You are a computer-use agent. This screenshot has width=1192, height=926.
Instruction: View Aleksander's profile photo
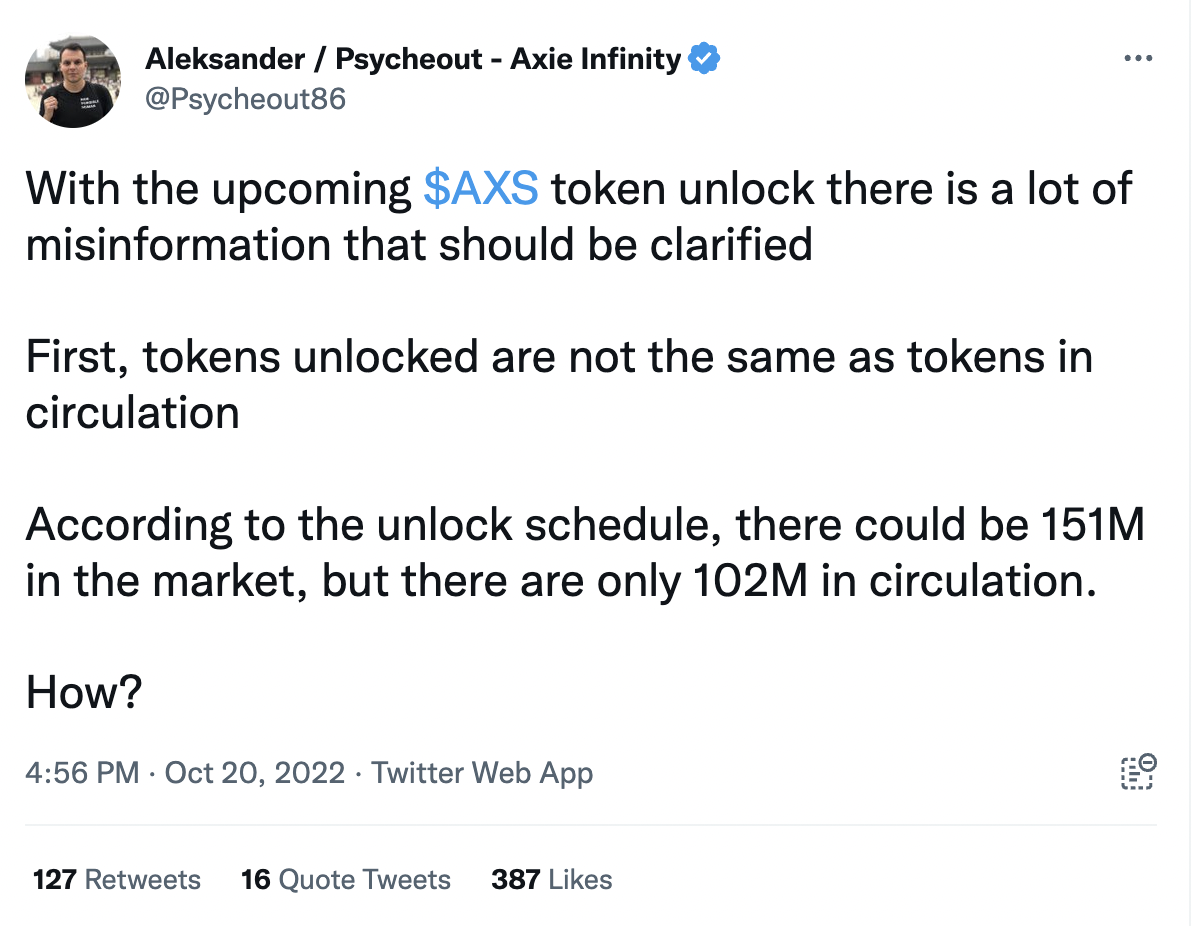(x=73, y=81)
